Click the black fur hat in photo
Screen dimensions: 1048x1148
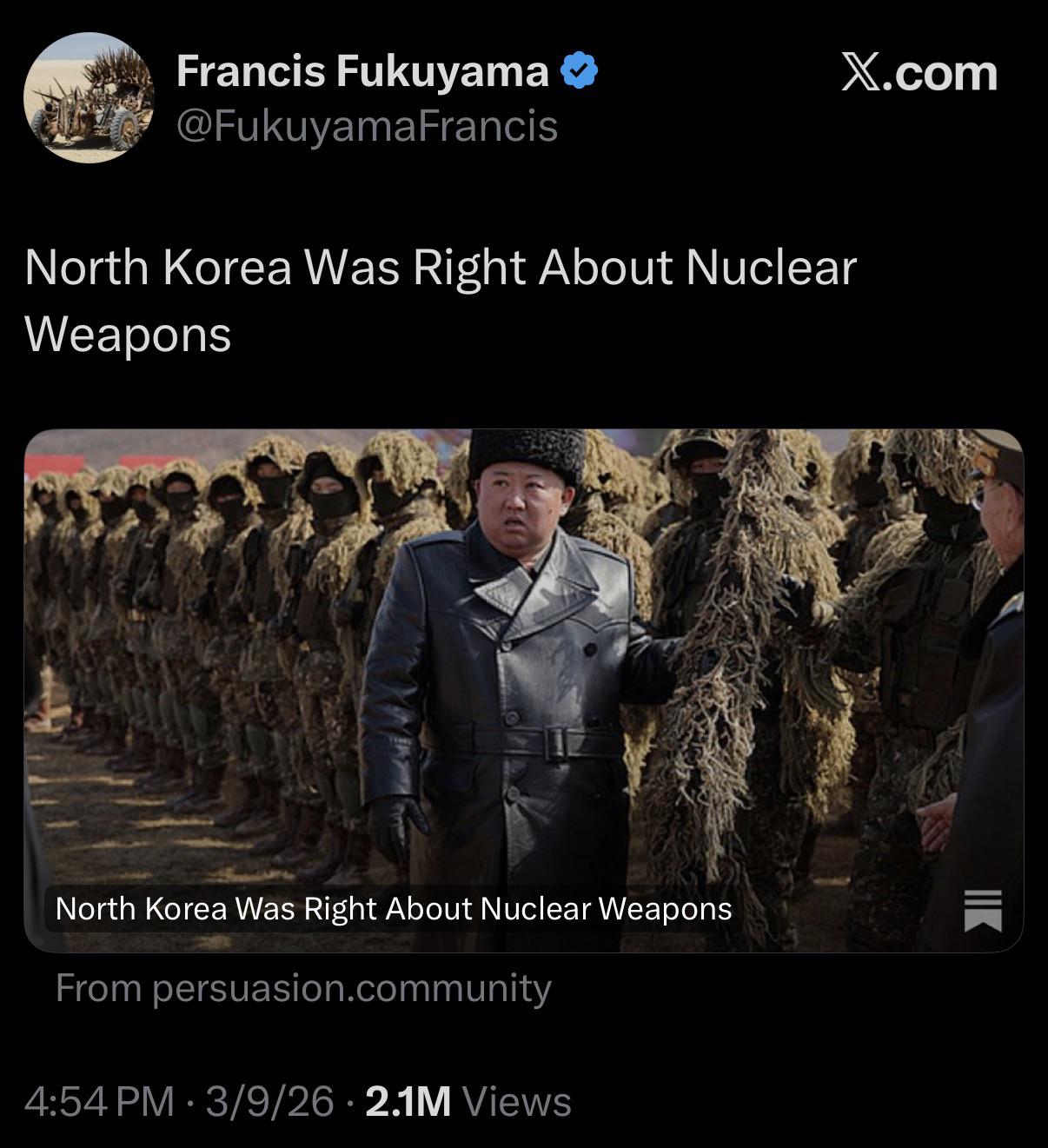click(527, 455)
